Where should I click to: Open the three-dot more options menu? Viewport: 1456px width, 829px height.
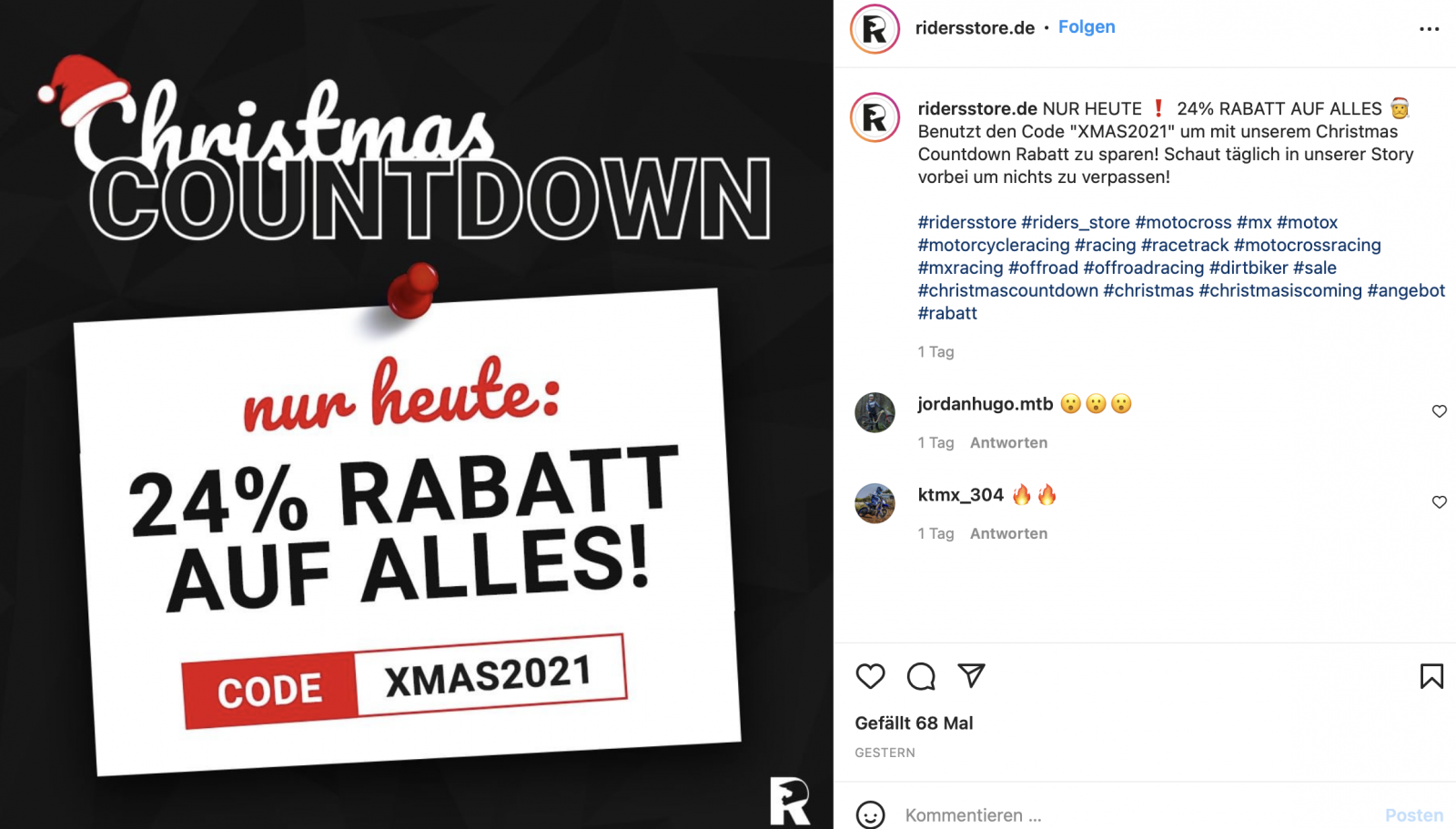(1430, 29)
